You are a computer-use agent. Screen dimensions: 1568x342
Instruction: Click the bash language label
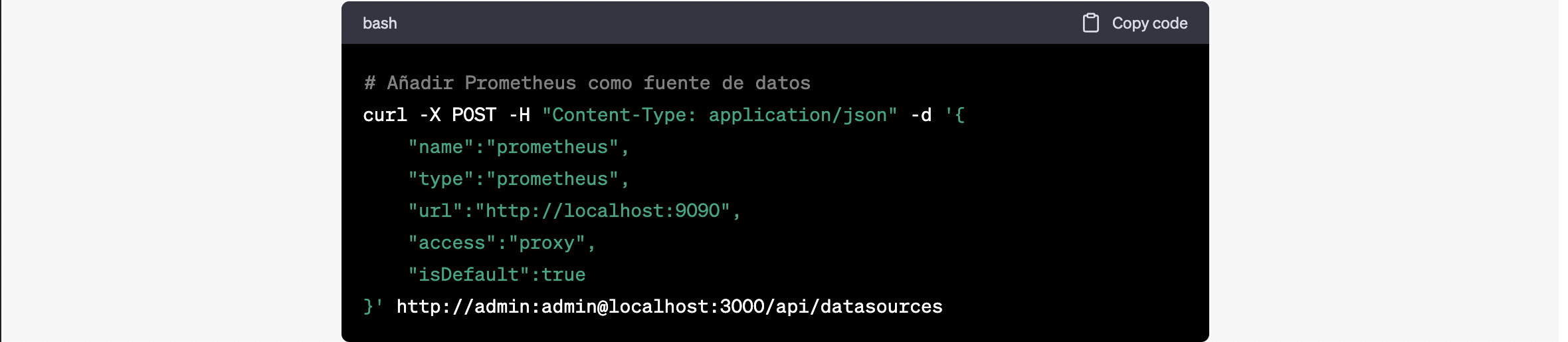(380, 23)
